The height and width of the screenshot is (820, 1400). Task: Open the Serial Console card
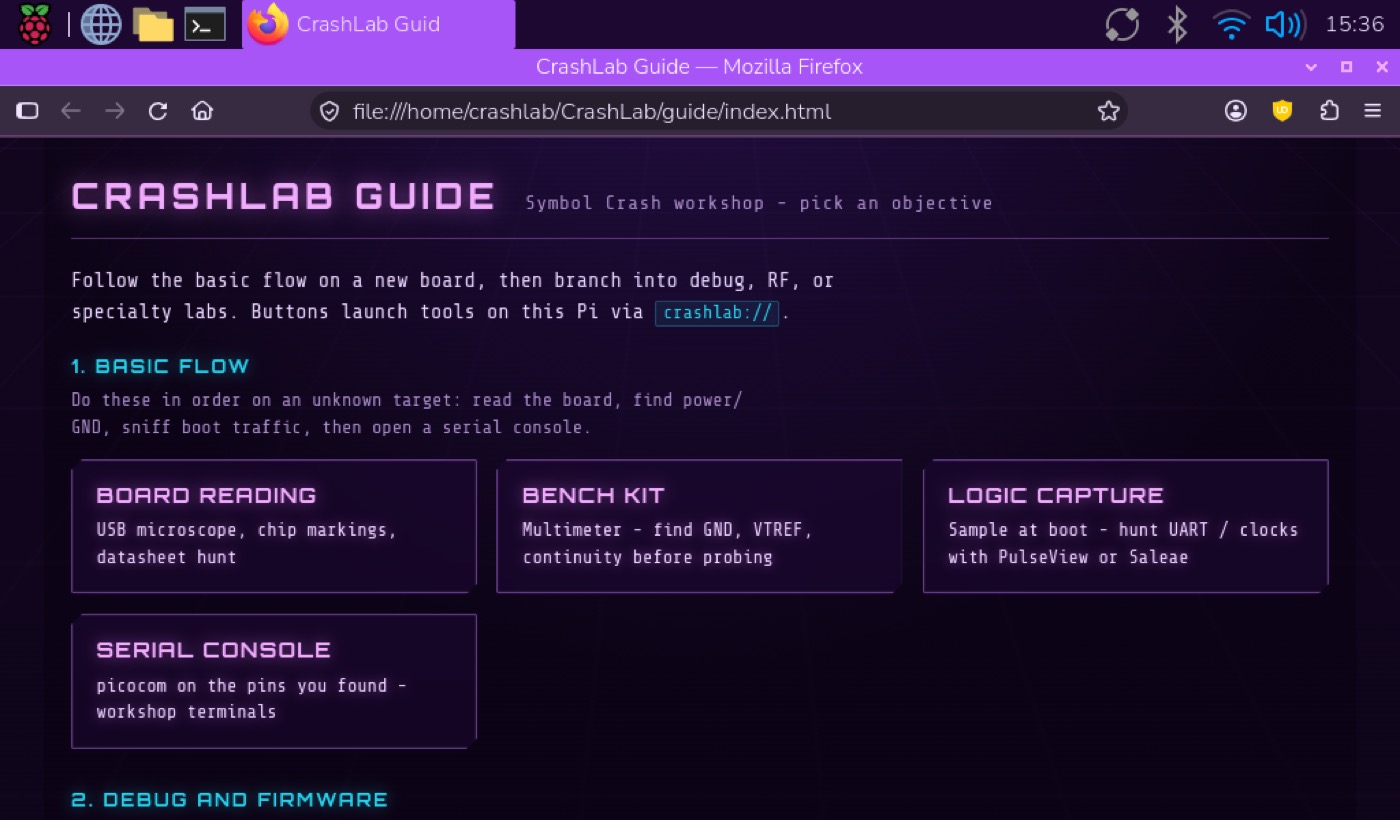(274, 681)
